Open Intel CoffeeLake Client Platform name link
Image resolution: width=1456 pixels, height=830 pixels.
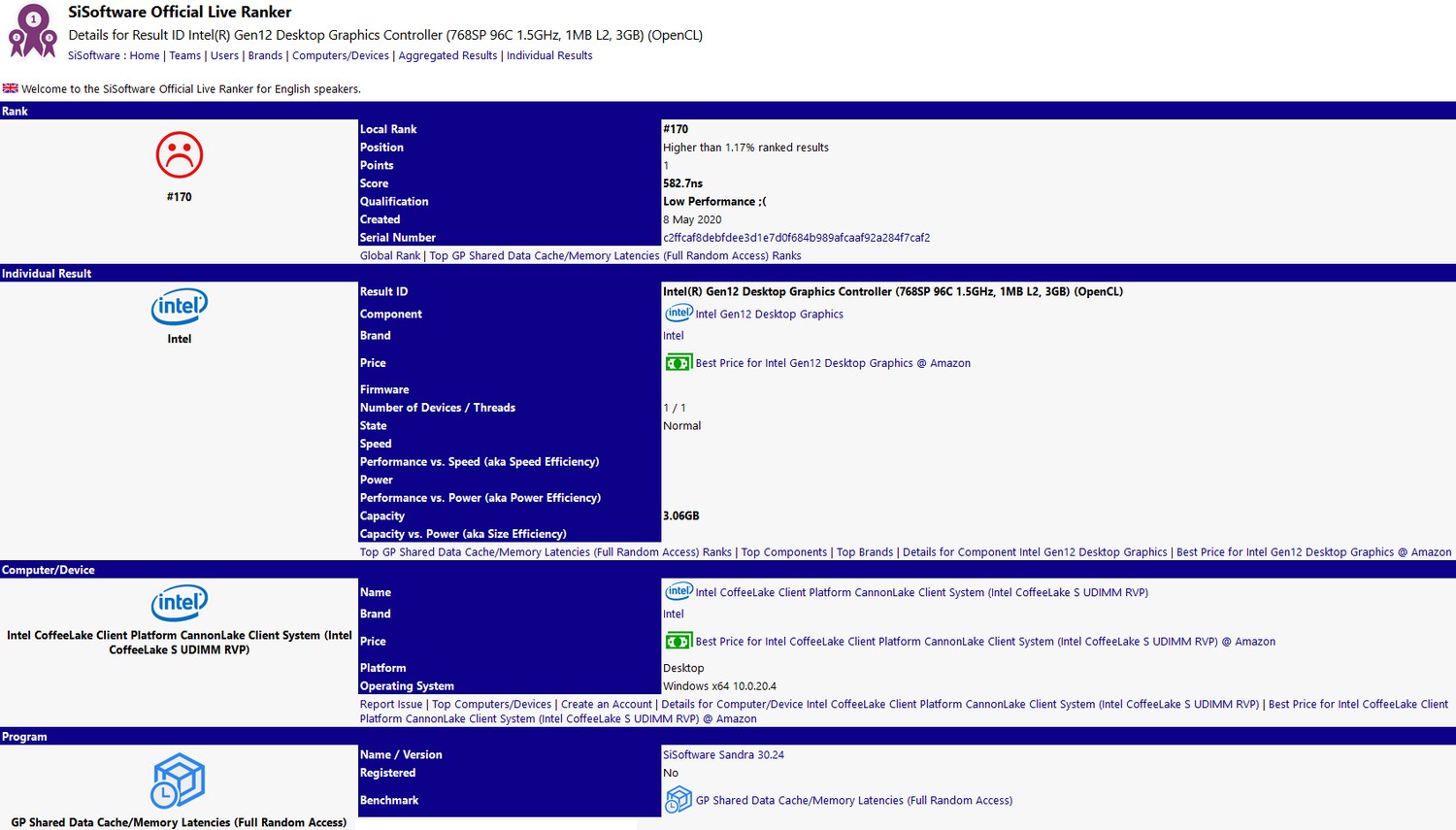(x=922, y=592)
